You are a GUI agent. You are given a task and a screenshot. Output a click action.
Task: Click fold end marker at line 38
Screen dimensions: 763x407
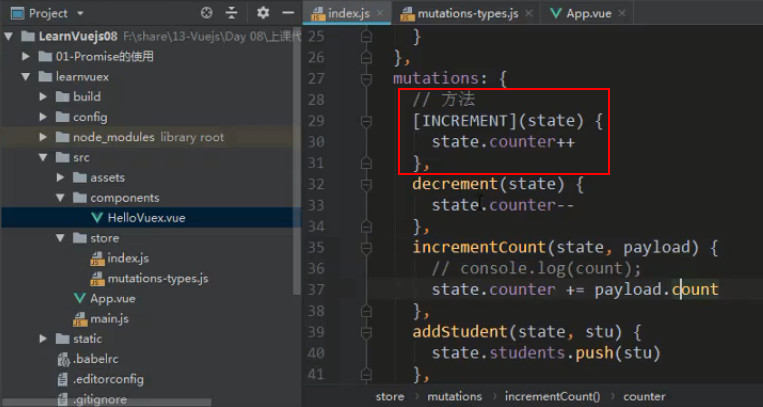pyautogui.click(x=366, y=310)
